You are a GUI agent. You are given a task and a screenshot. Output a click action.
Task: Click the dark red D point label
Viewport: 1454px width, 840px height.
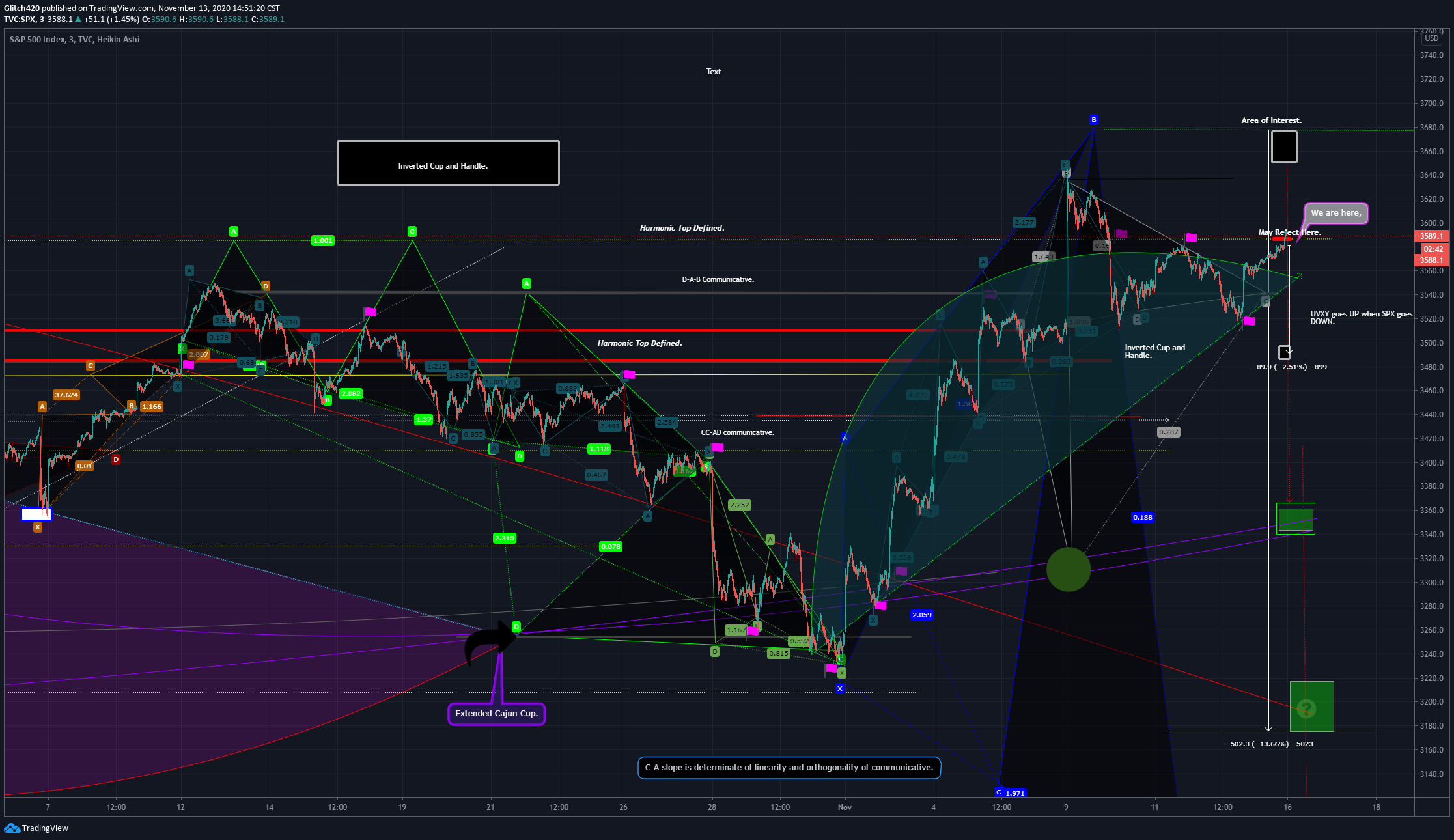point(116,459)
